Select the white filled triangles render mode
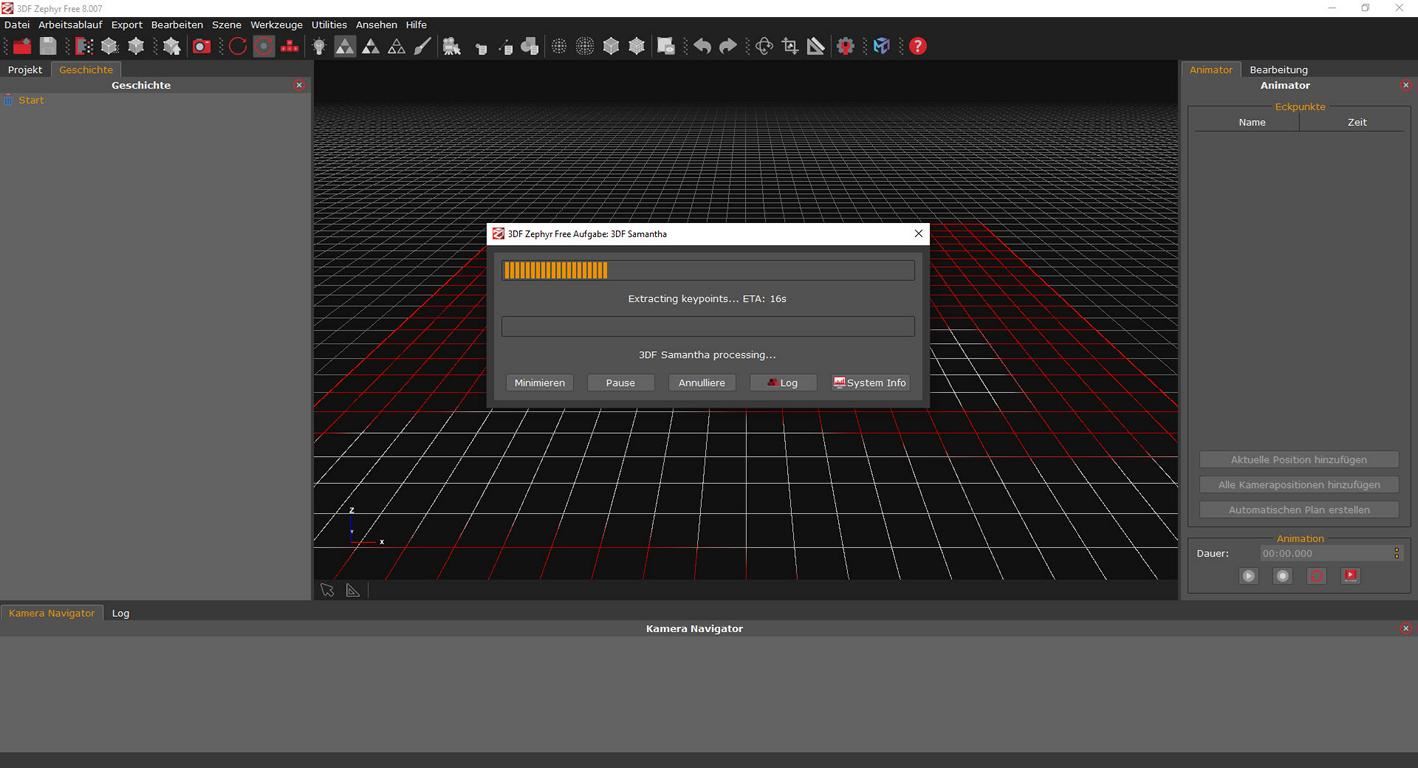The height and width of the screenshot is (768, 1418). pyautogui.click(x=371, y=46)
